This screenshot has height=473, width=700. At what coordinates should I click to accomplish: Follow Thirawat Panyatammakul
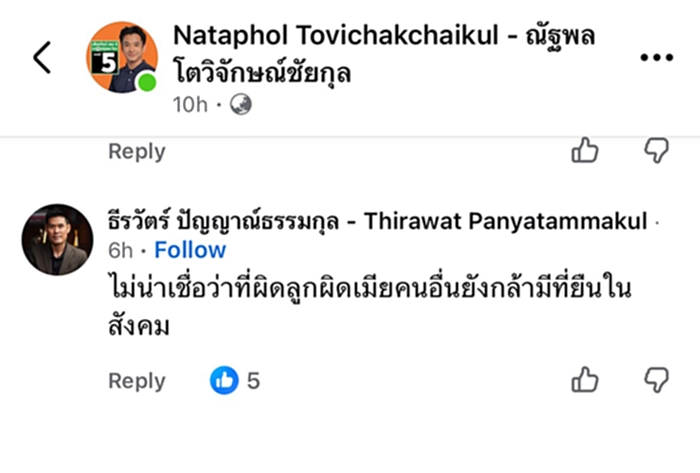190,250
